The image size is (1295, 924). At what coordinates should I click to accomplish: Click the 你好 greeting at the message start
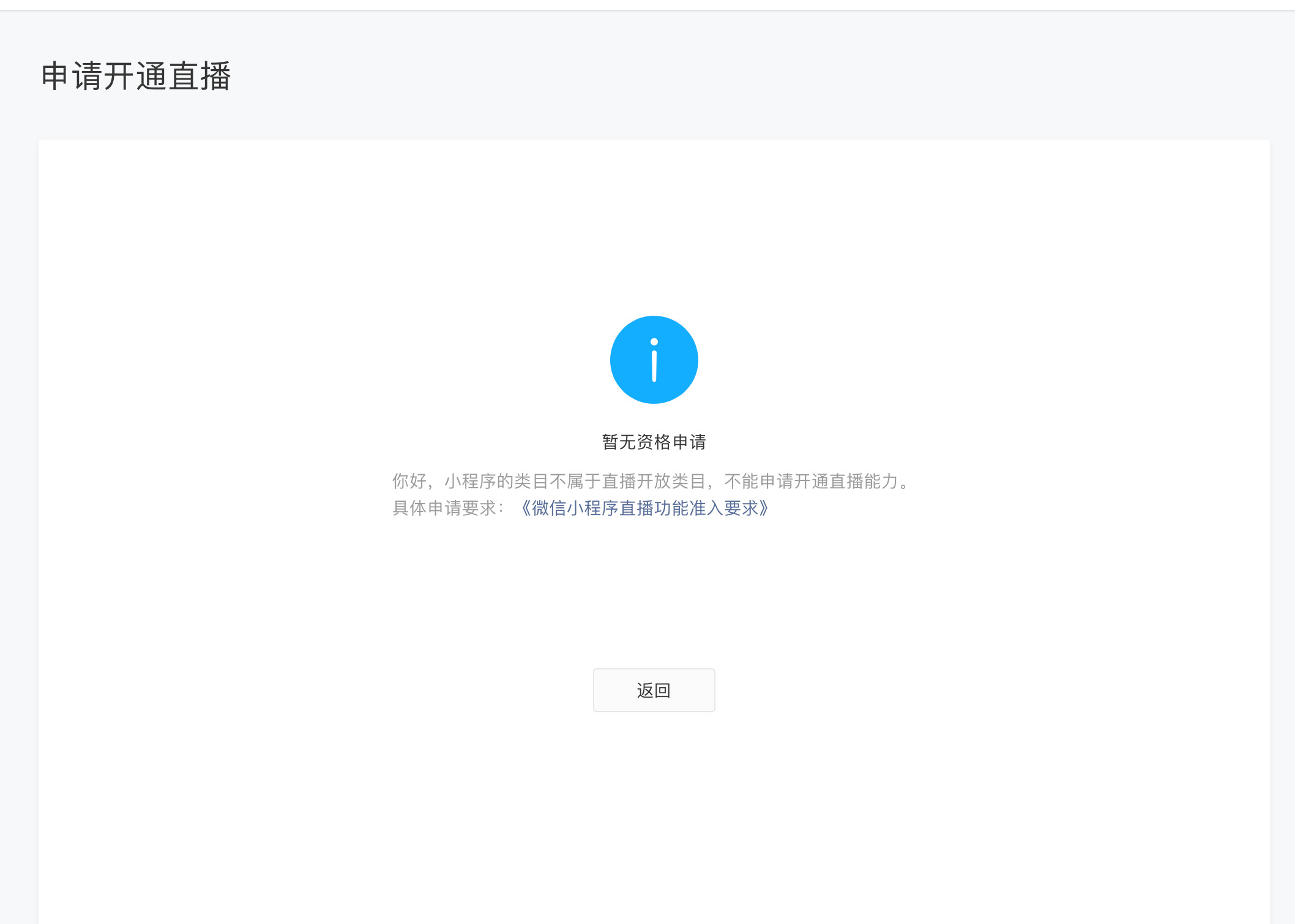[x=409, y=482]
